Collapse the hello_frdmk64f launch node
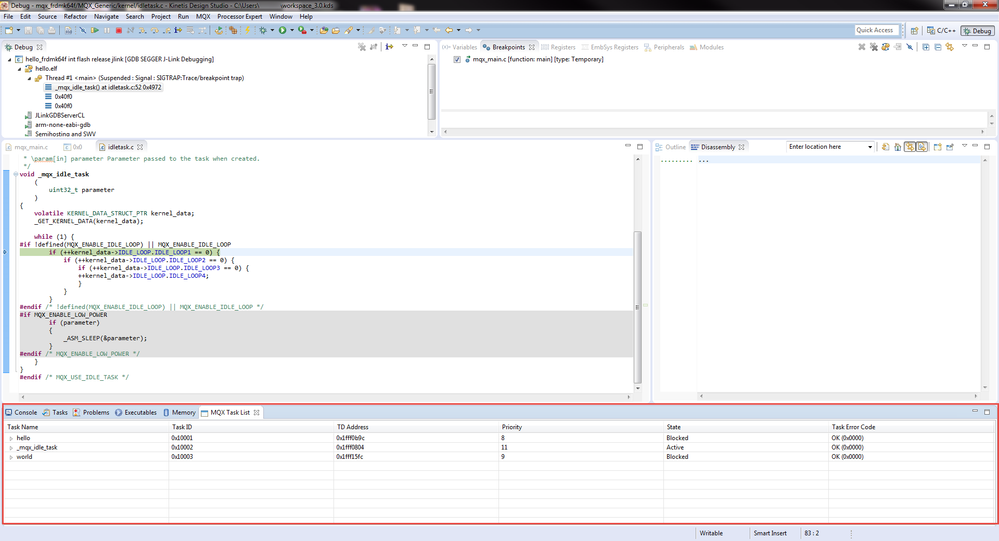Image resolution: width=999 pixels, height=541 pixels. click(x=10, y=59)
